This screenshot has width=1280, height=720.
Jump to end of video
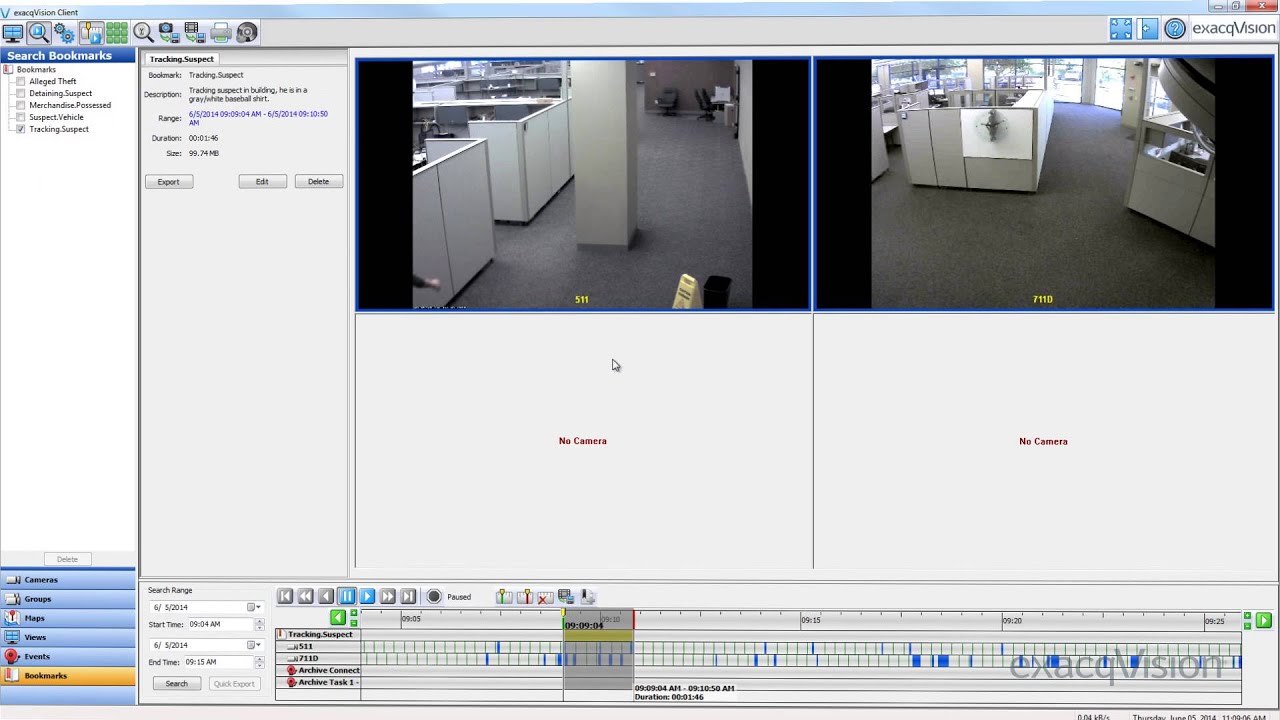click(408, 596)
